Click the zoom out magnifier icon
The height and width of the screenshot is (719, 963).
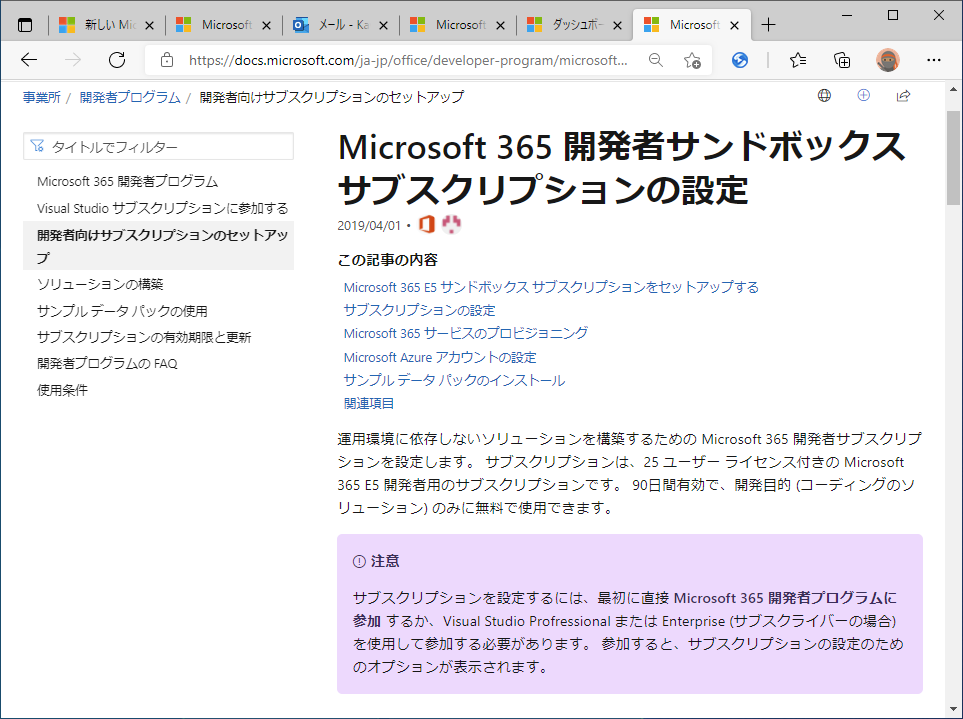click(656, 60)
